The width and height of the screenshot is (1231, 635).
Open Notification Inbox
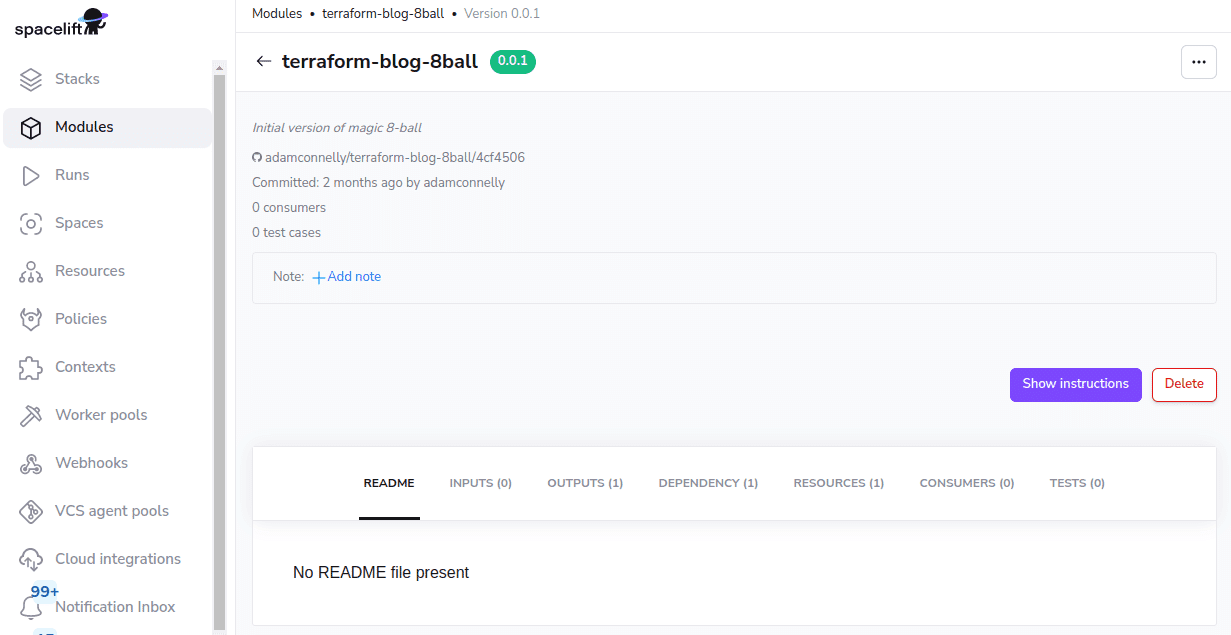pos(115,607)
